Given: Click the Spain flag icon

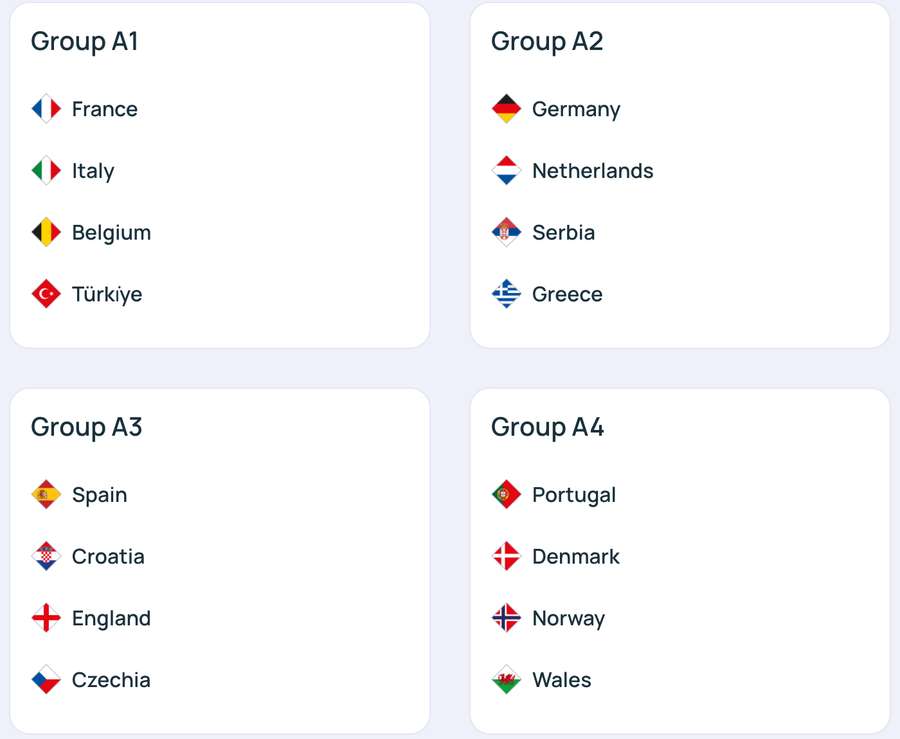Looking at the screenshot, I should click(46, 495).
